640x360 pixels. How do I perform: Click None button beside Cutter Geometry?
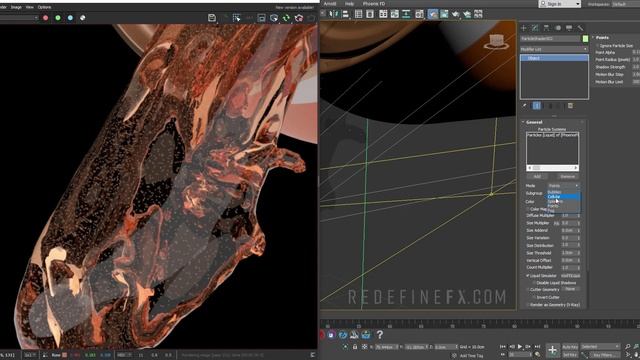(570, 289)
